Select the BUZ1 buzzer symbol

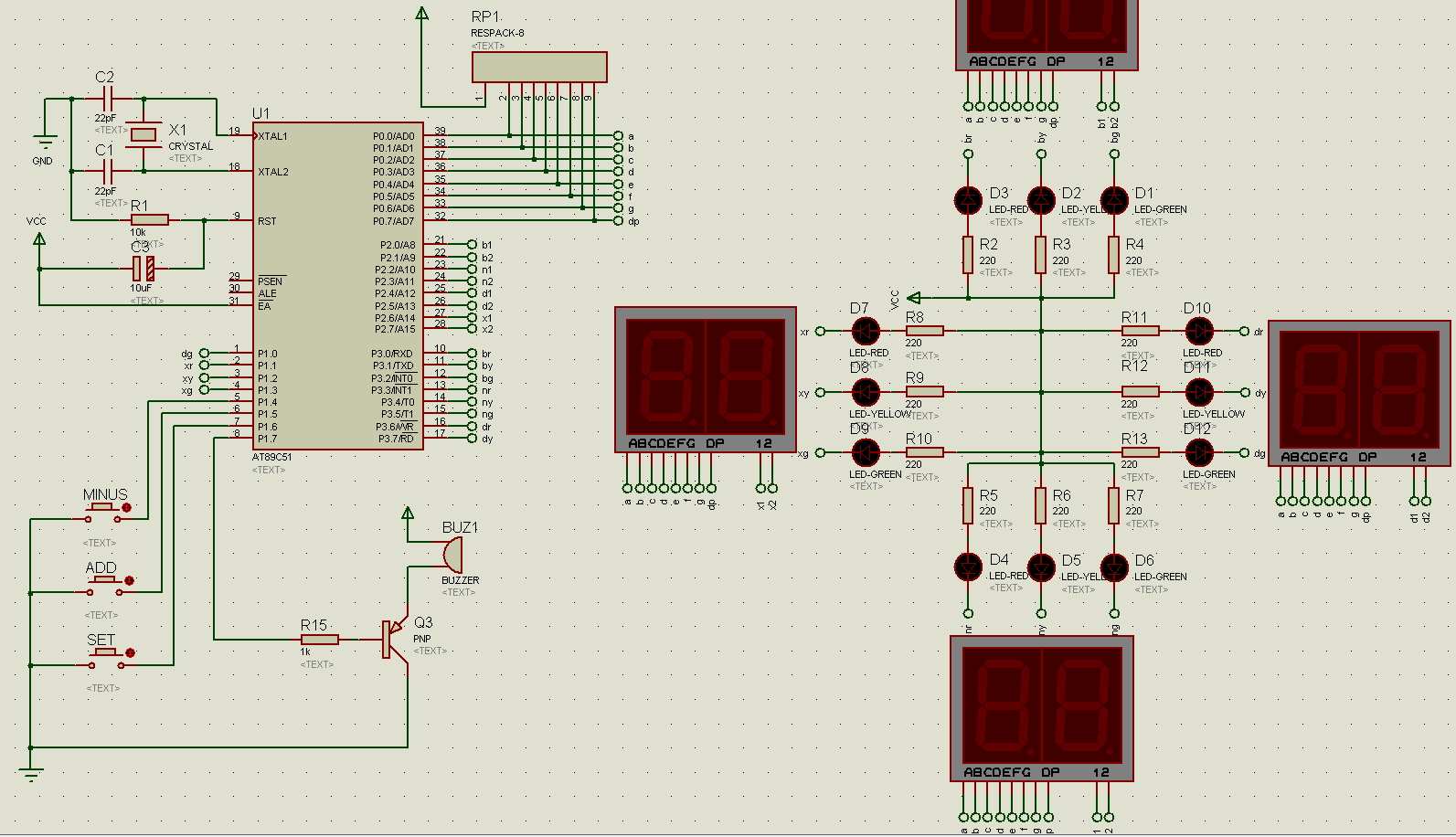point(452,555)
